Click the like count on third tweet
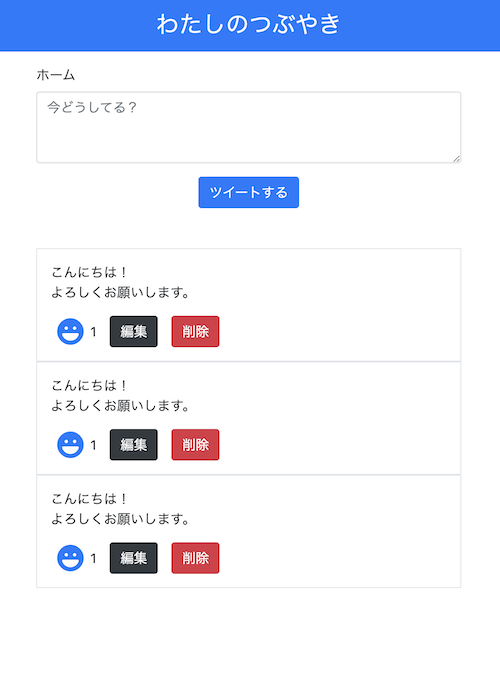Viewport: 500px width, 693px height. (93, 558)
